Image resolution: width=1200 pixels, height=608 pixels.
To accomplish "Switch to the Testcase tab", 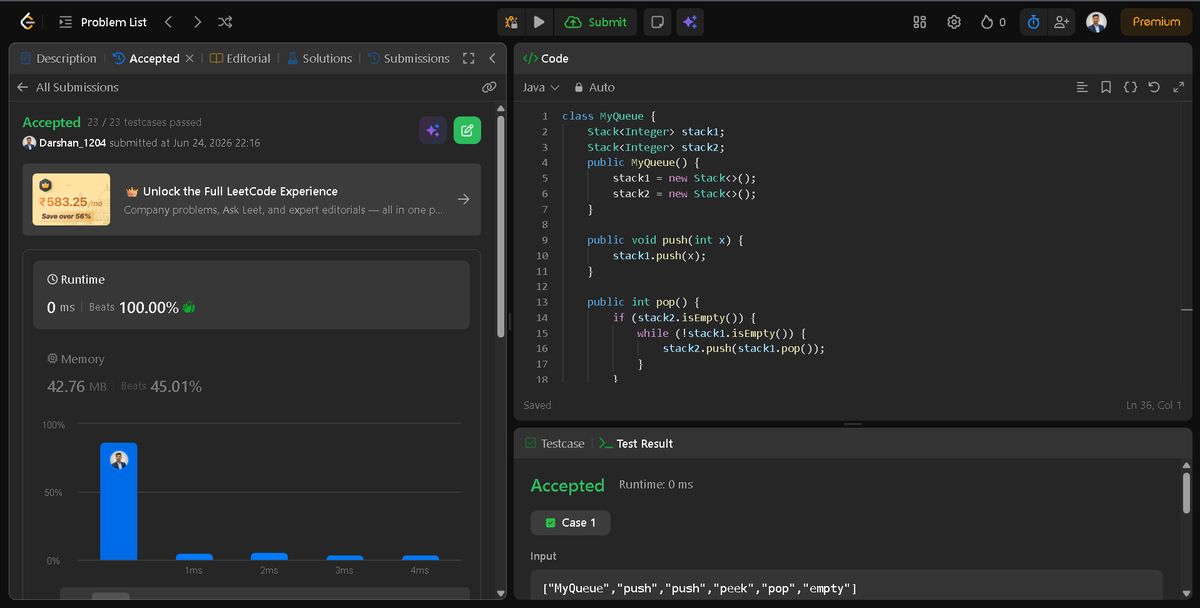I will [554, 443].
